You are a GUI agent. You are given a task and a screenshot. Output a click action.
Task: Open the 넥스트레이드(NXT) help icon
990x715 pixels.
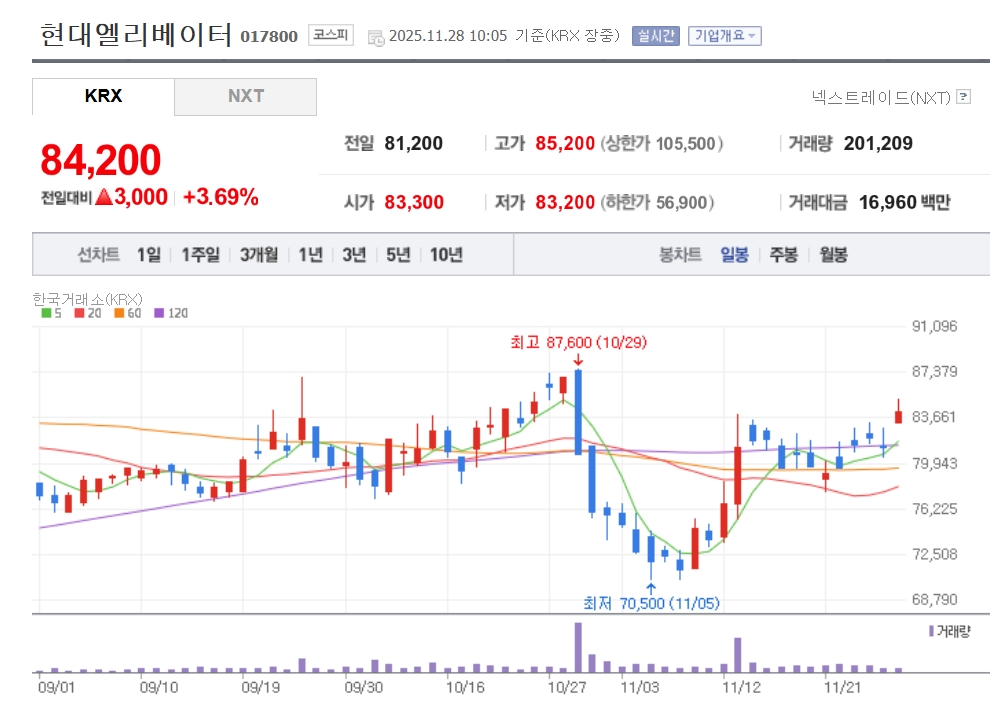coord(963,97)
